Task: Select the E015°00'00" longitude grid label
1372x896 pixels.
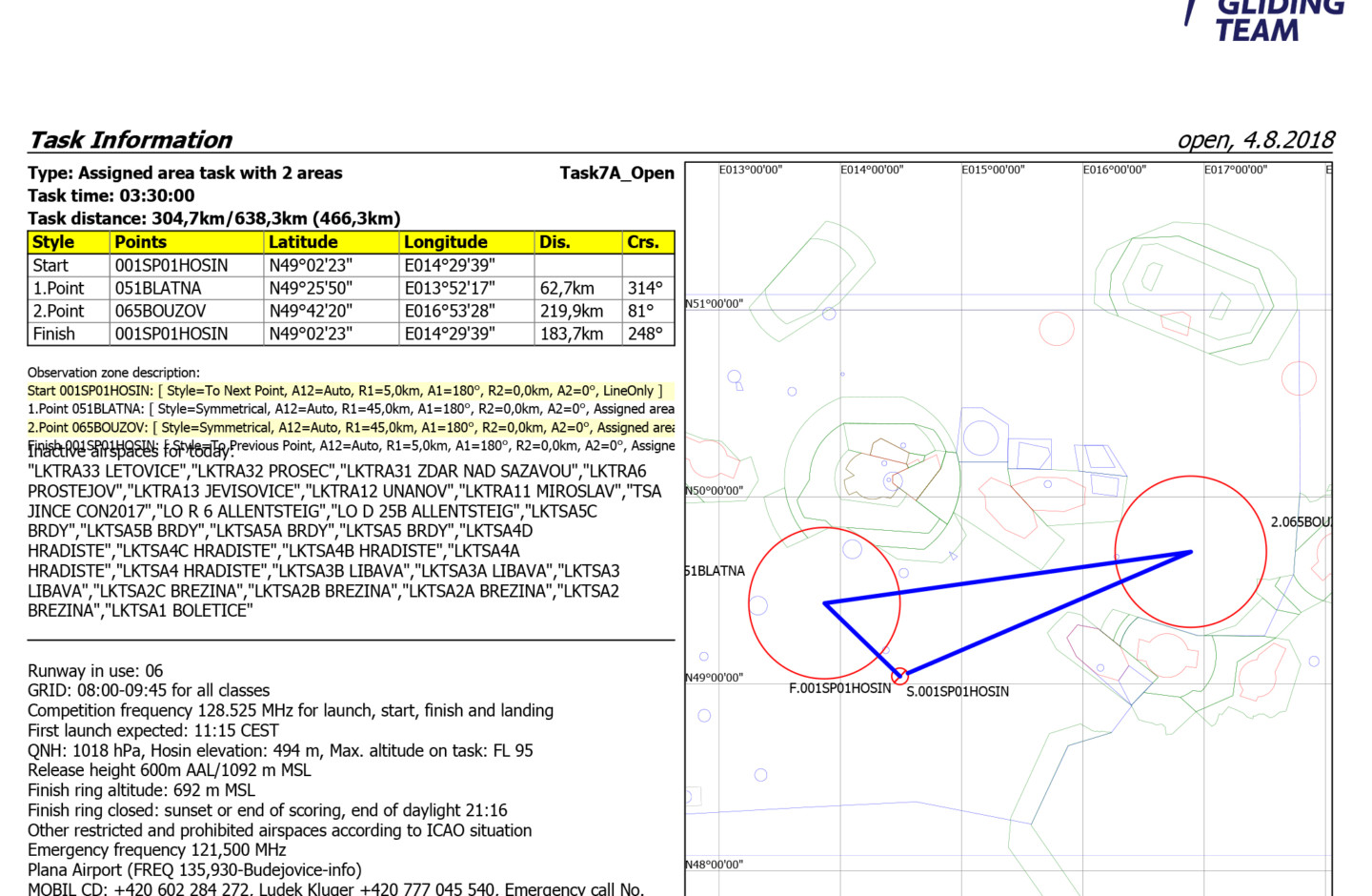Action: pos(993,170)
